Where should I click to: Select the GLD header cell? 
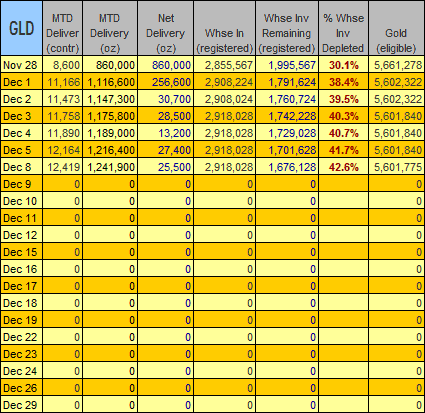[21, 28]
